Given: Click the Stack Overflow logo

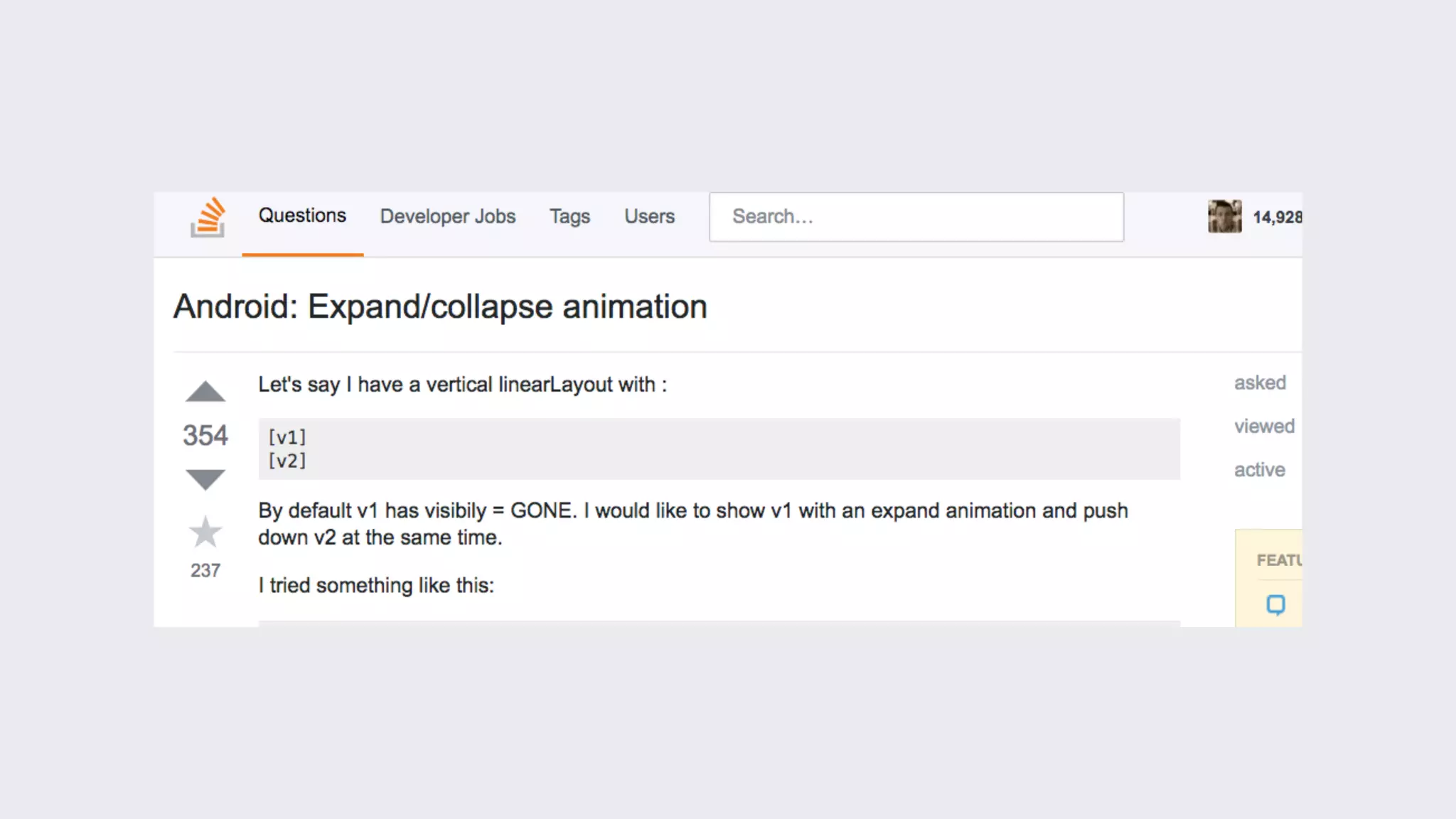Looking at the screenshot, I should point(208,217).
